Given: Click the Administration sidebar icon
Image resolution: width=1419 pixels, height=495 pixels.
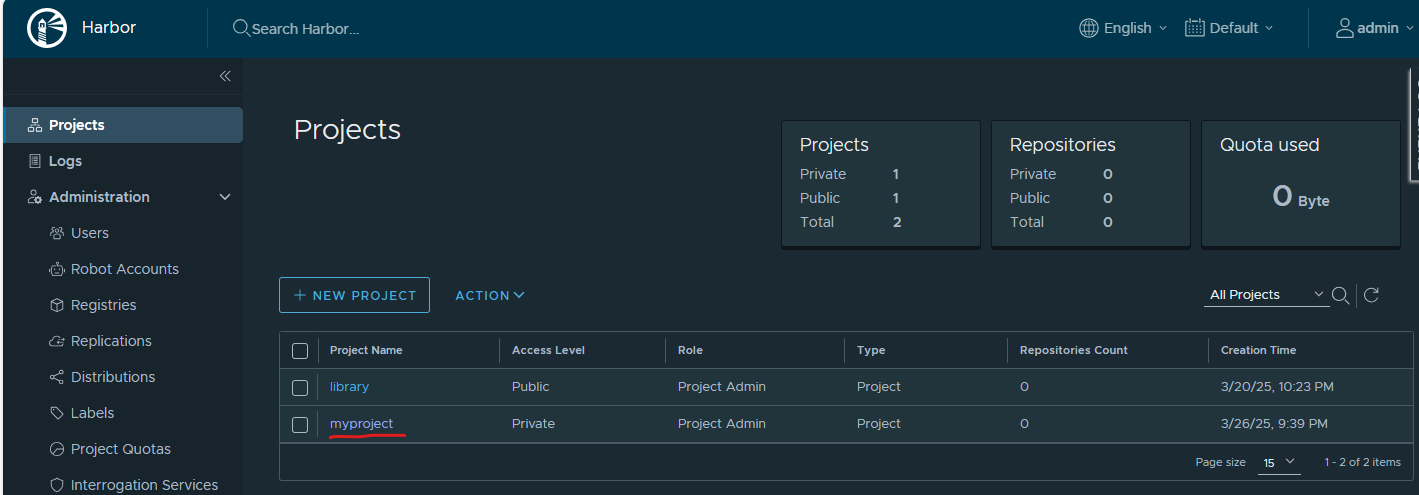Looking at the screenshot, I should click(x=35, y=197).
